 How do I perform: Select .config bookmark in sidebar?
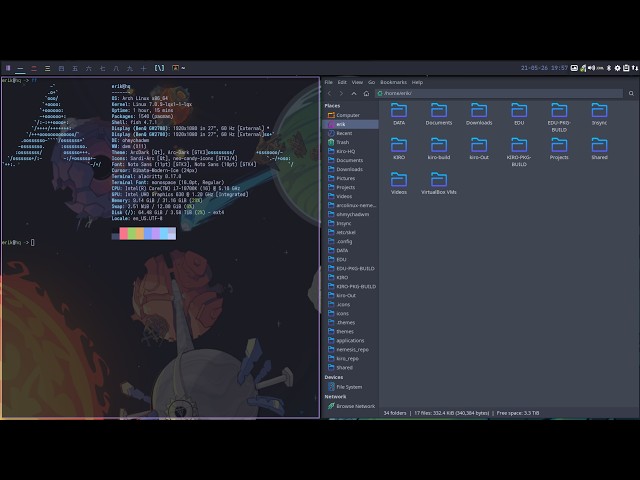pyautogui.click(x=351, y=241)
